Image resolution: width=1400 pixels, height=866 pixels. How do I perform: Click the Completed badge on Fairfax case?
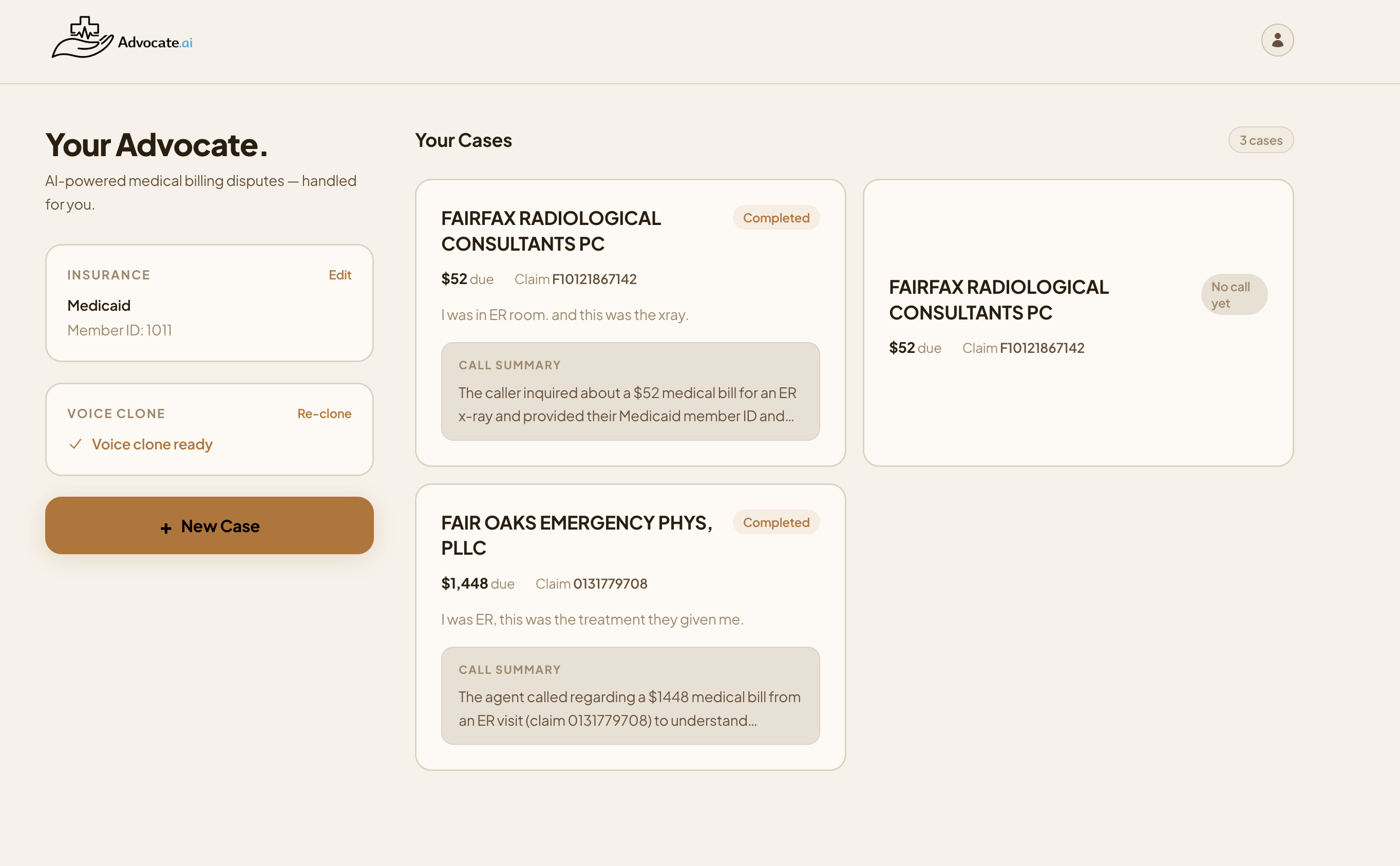pos(775,218)
